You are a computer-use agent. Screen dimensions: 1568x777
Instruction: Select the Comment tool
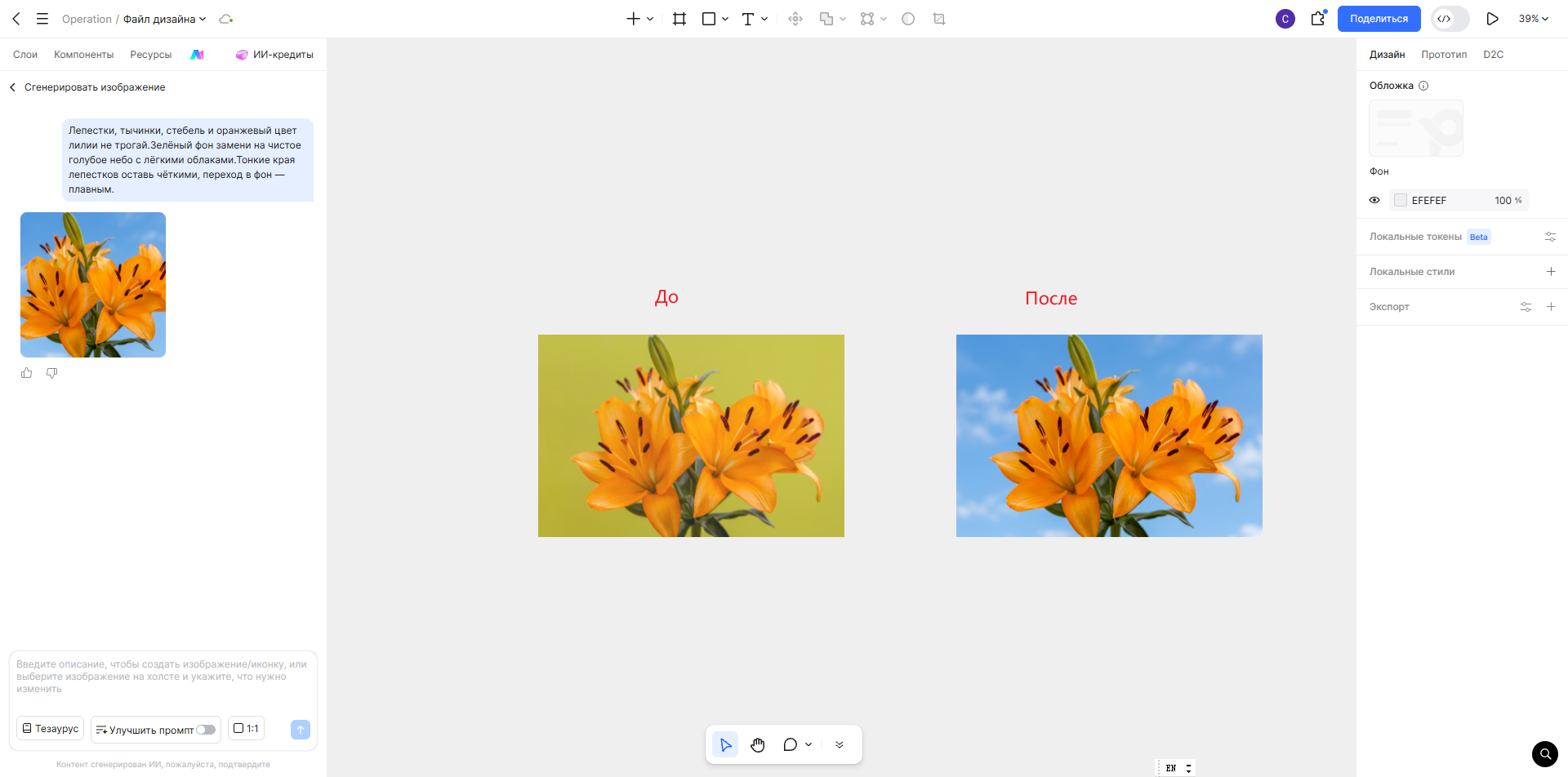790,744
